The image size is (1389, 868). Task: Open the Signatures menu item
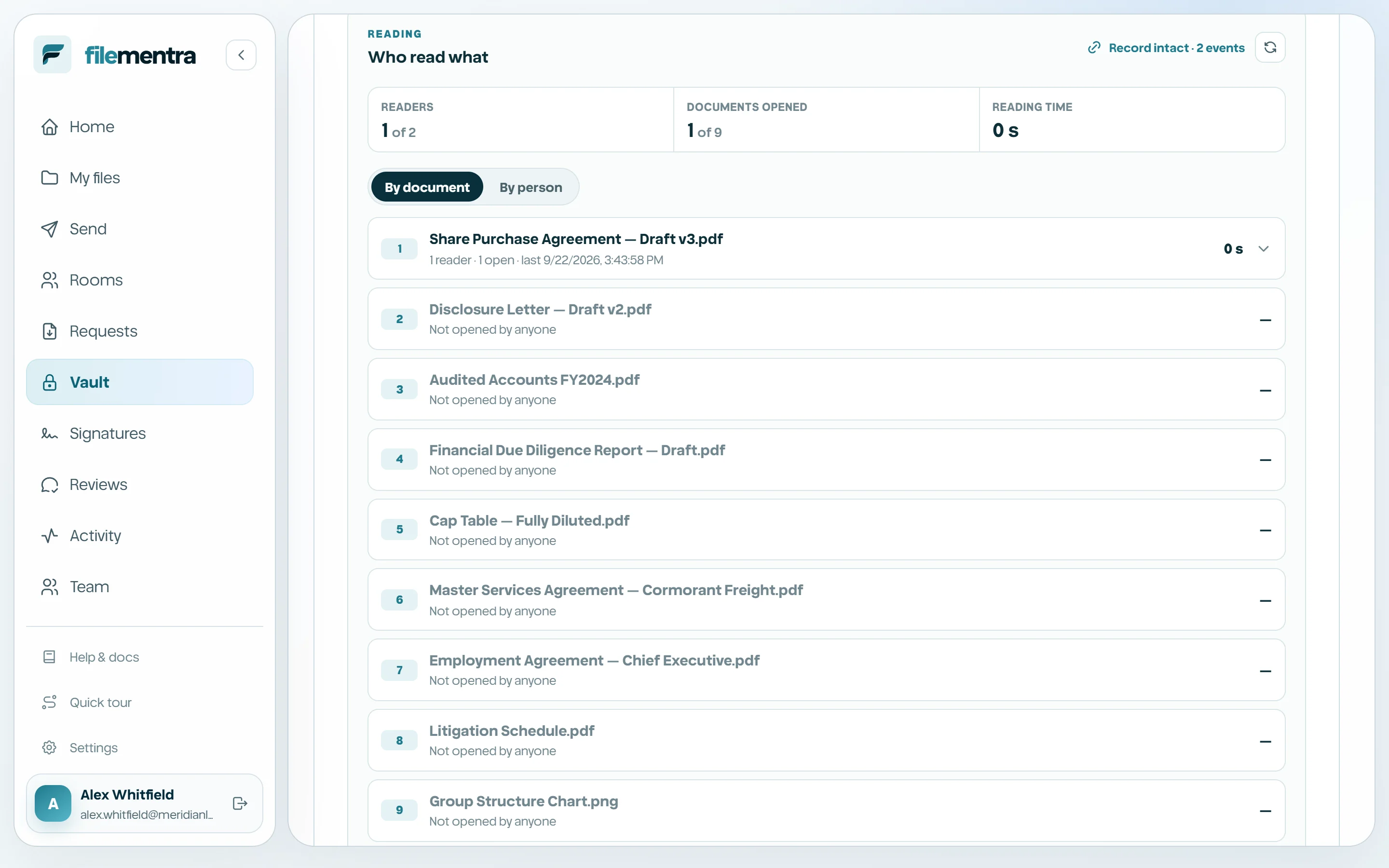click(139, 434)
